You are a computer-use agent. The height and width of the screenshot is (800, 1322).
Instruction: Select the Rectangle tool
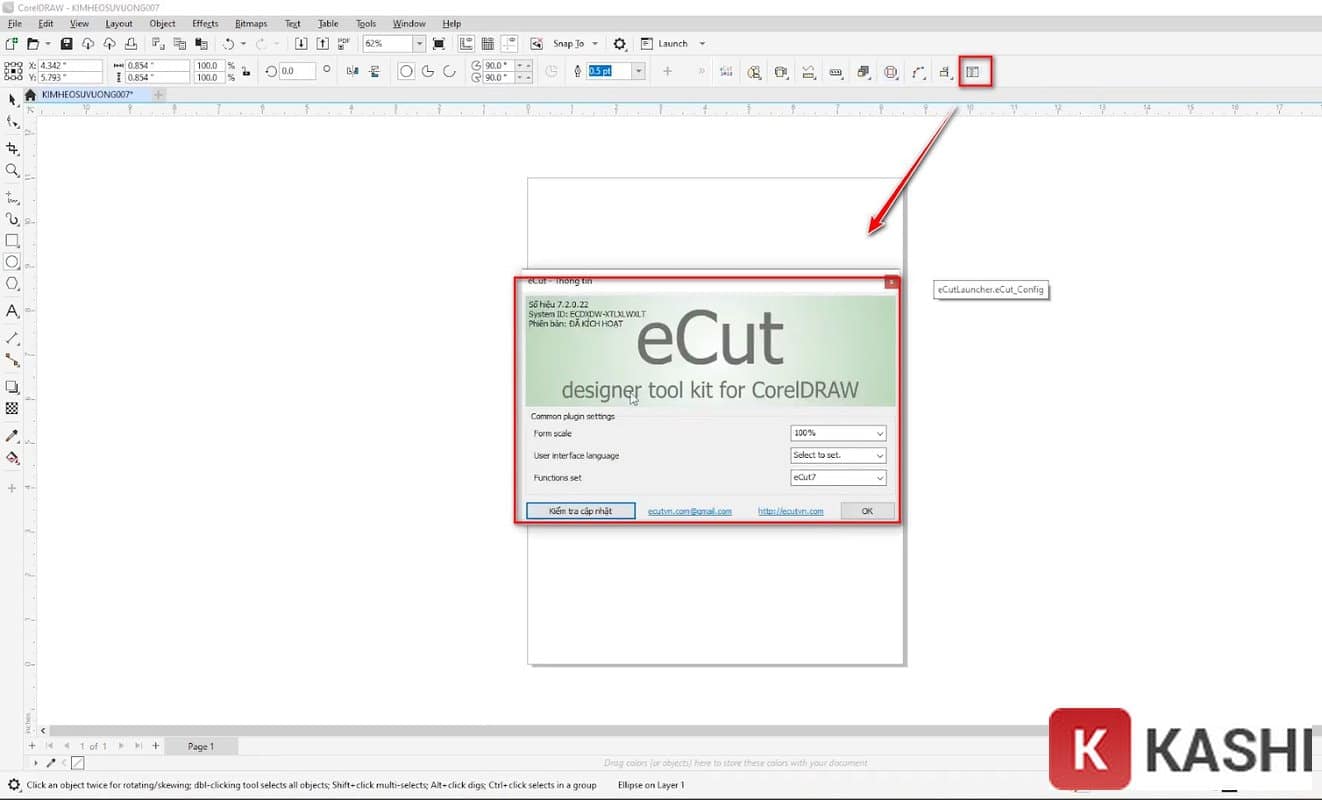point(12,241)
